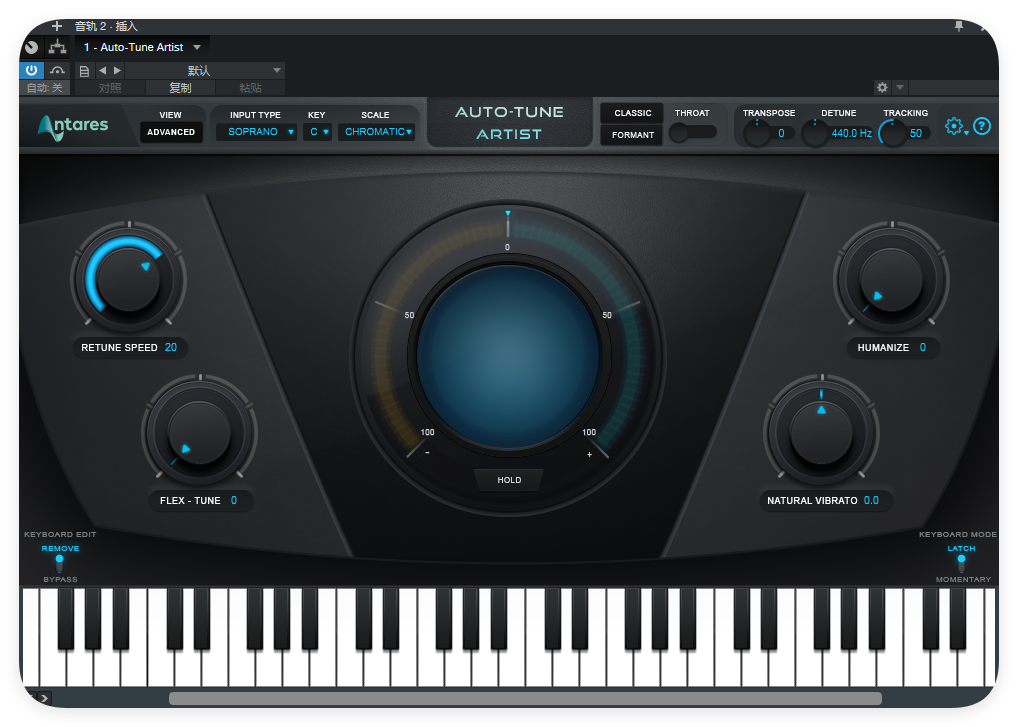Toggle the blue plugin power button
The height and width of the screenshot is (727, 1018).
(31, 70)
